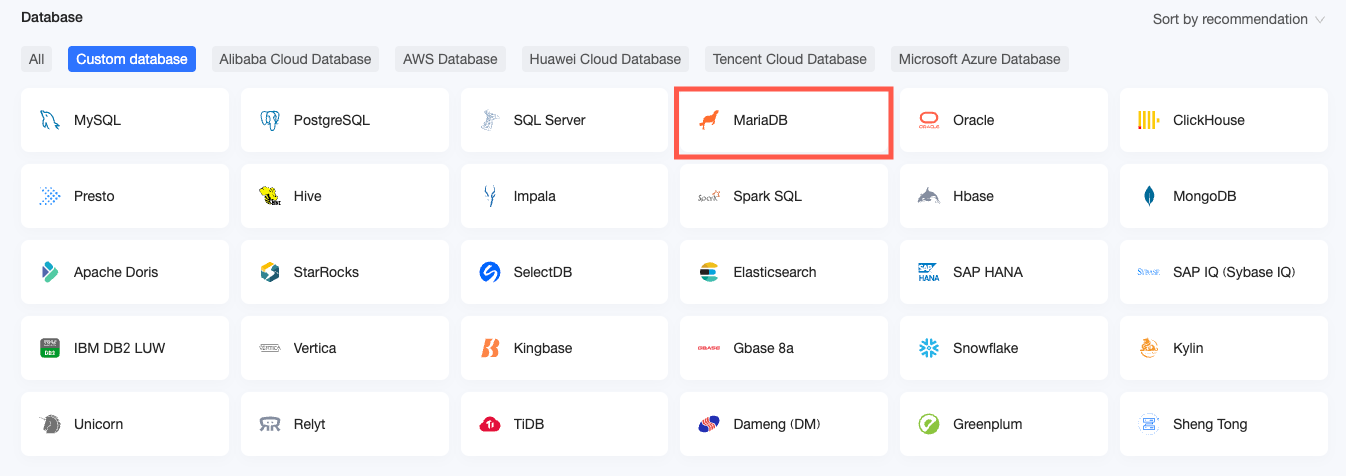
Task: Click the Snowflake logo icon
Action: tap(929, 348)
